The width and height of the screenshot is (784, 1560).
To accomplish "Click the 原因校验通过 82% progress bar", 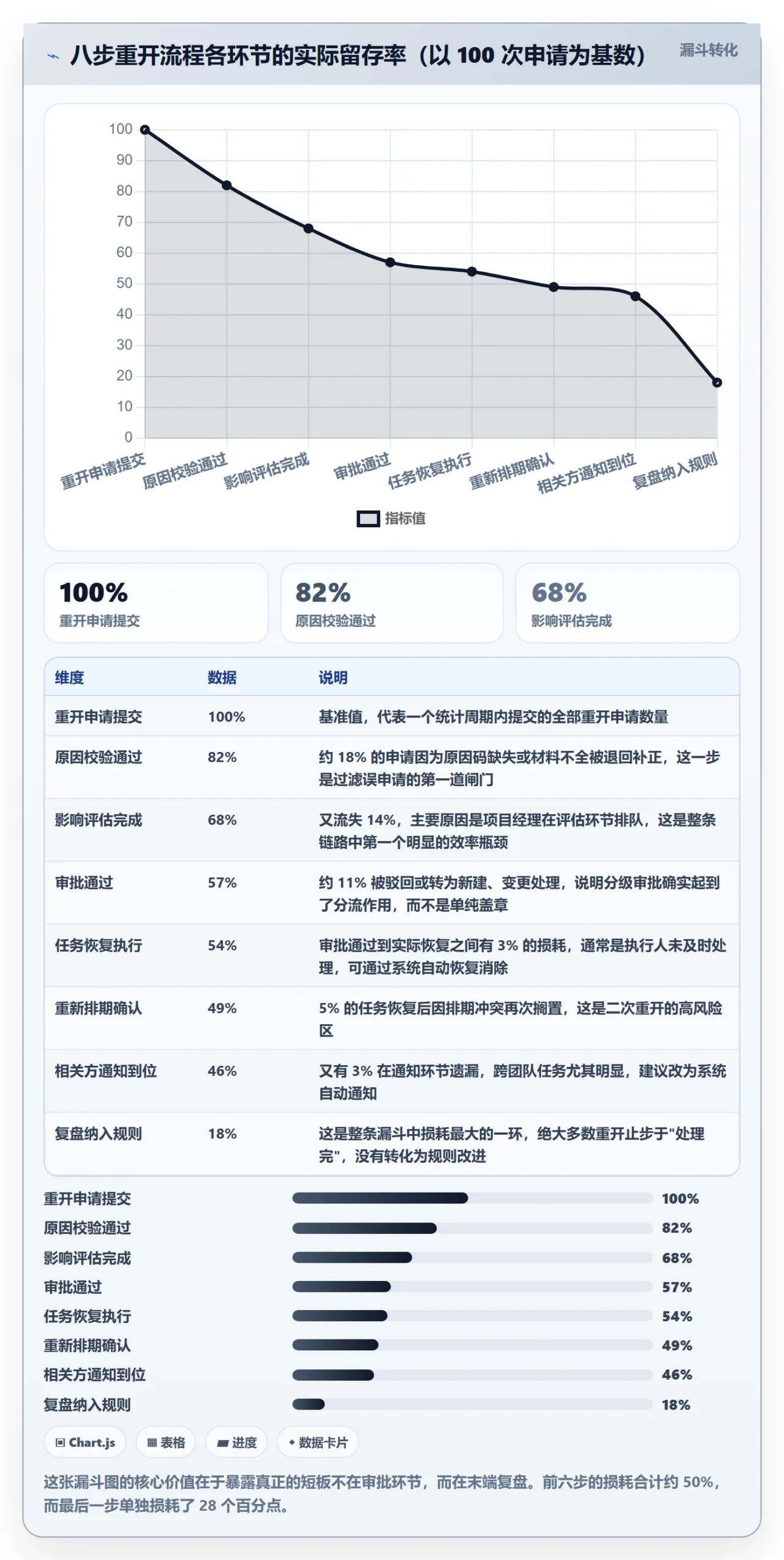I will [x=472, y=1228].
